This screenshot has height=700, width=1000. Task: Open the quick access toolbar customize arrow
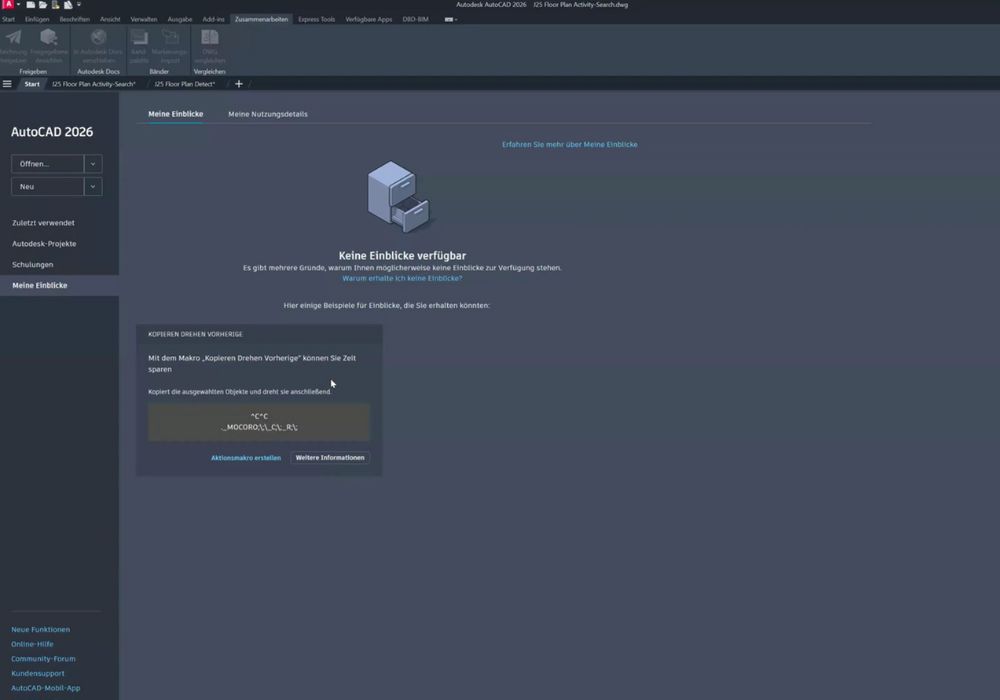pos(79,5)
